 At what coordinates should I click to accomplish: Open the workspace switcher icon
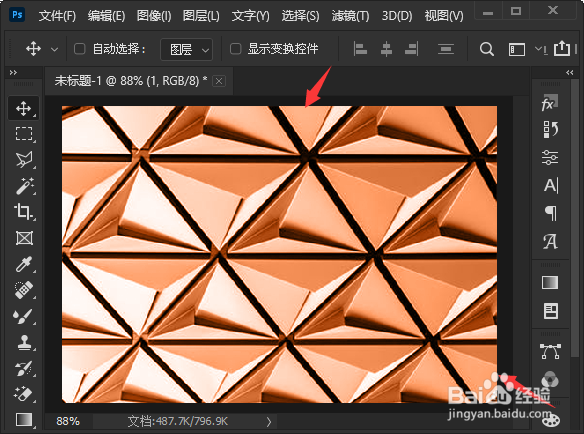(517, 49)
